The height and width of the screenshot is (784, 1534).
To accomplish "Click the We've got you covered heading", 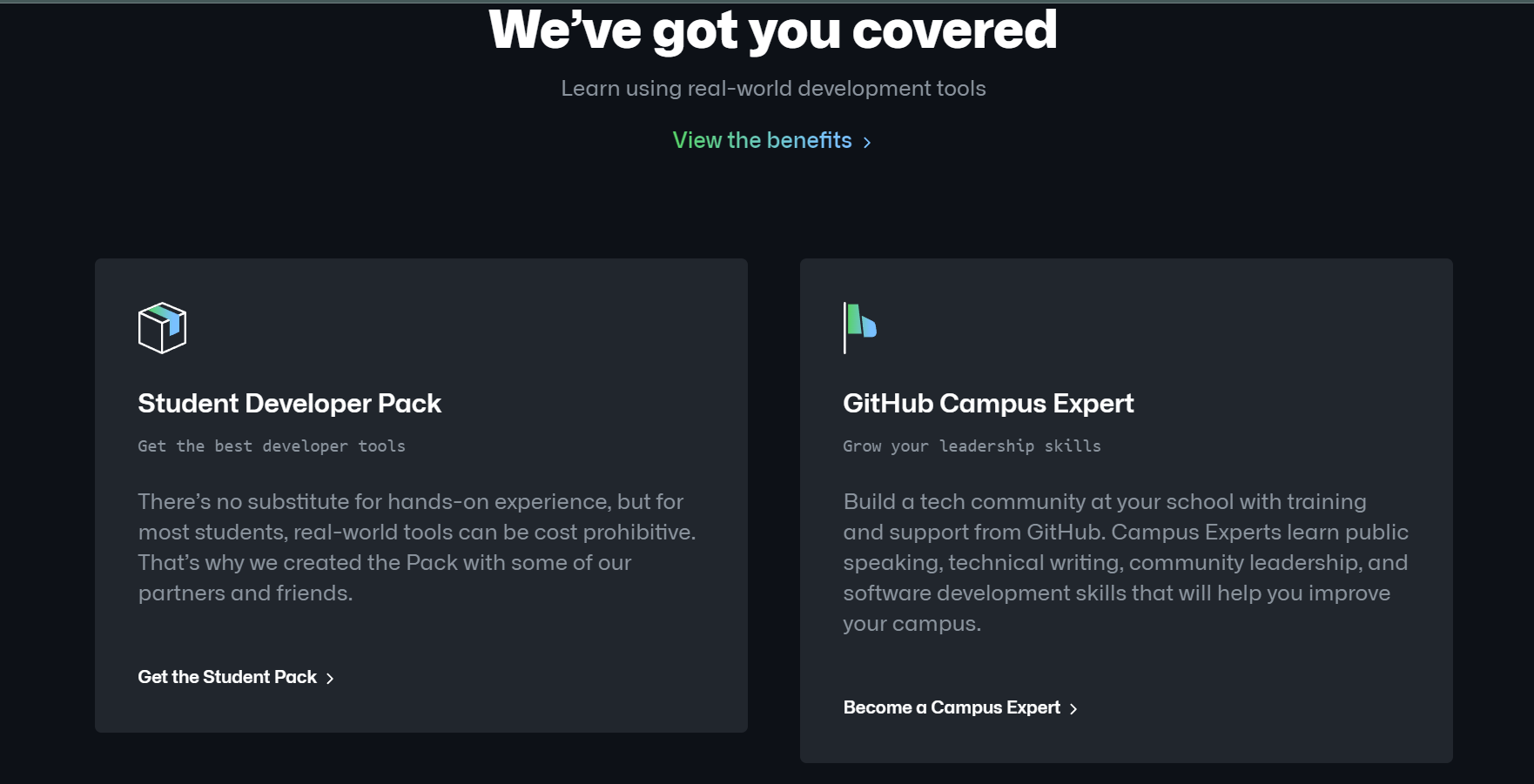I will tap(773, 30).
